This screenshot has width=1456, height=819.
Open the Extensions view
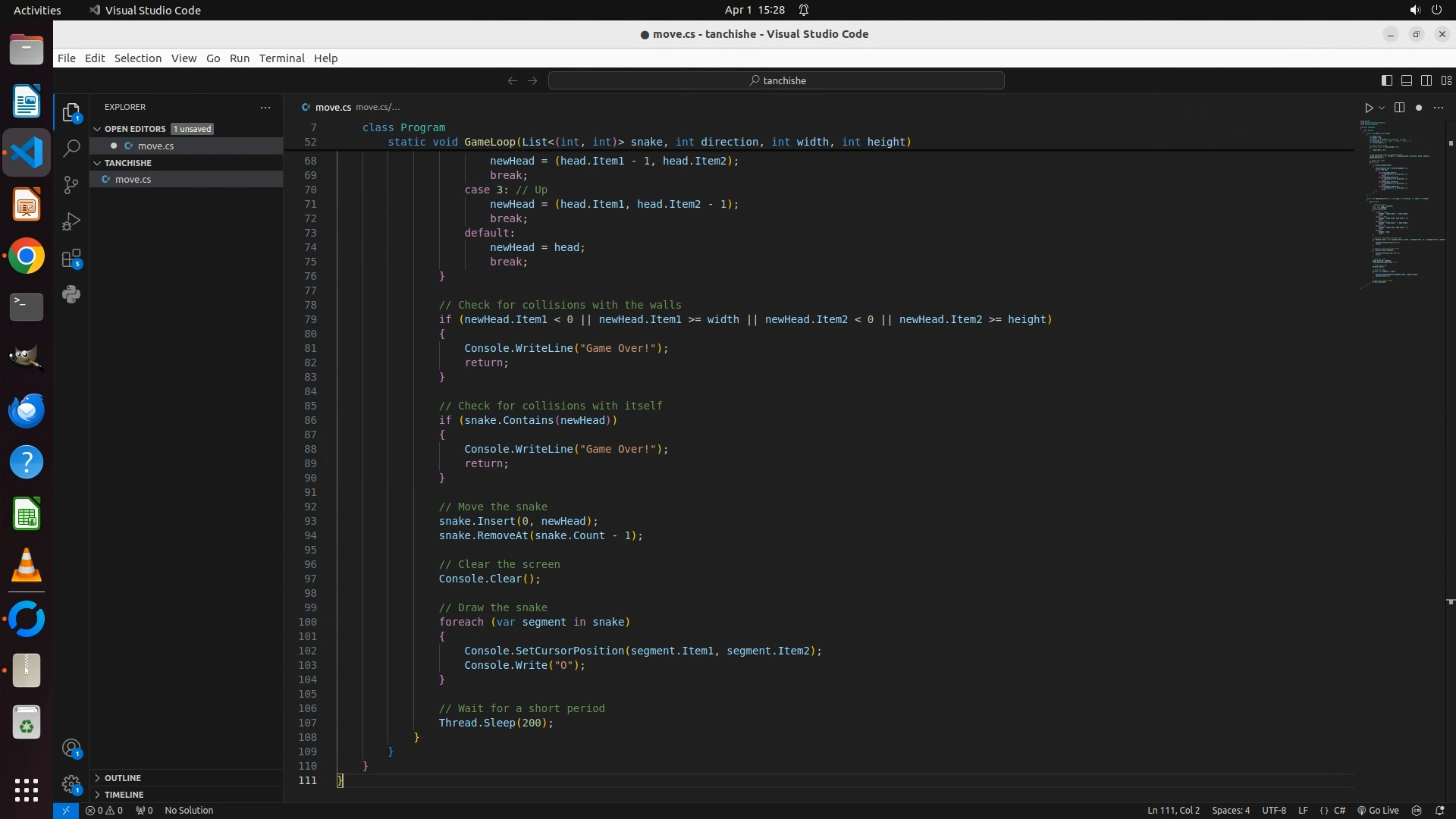click(x=71, y=259)
